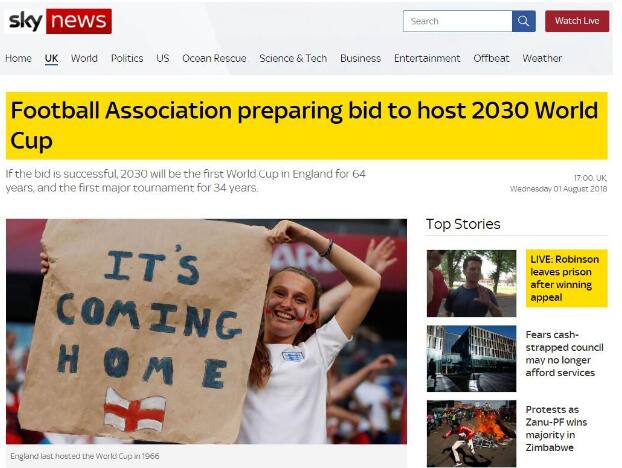Screen dimensions: 622x468
Task: Go to the Home section
Action: (x=18, y=58)
